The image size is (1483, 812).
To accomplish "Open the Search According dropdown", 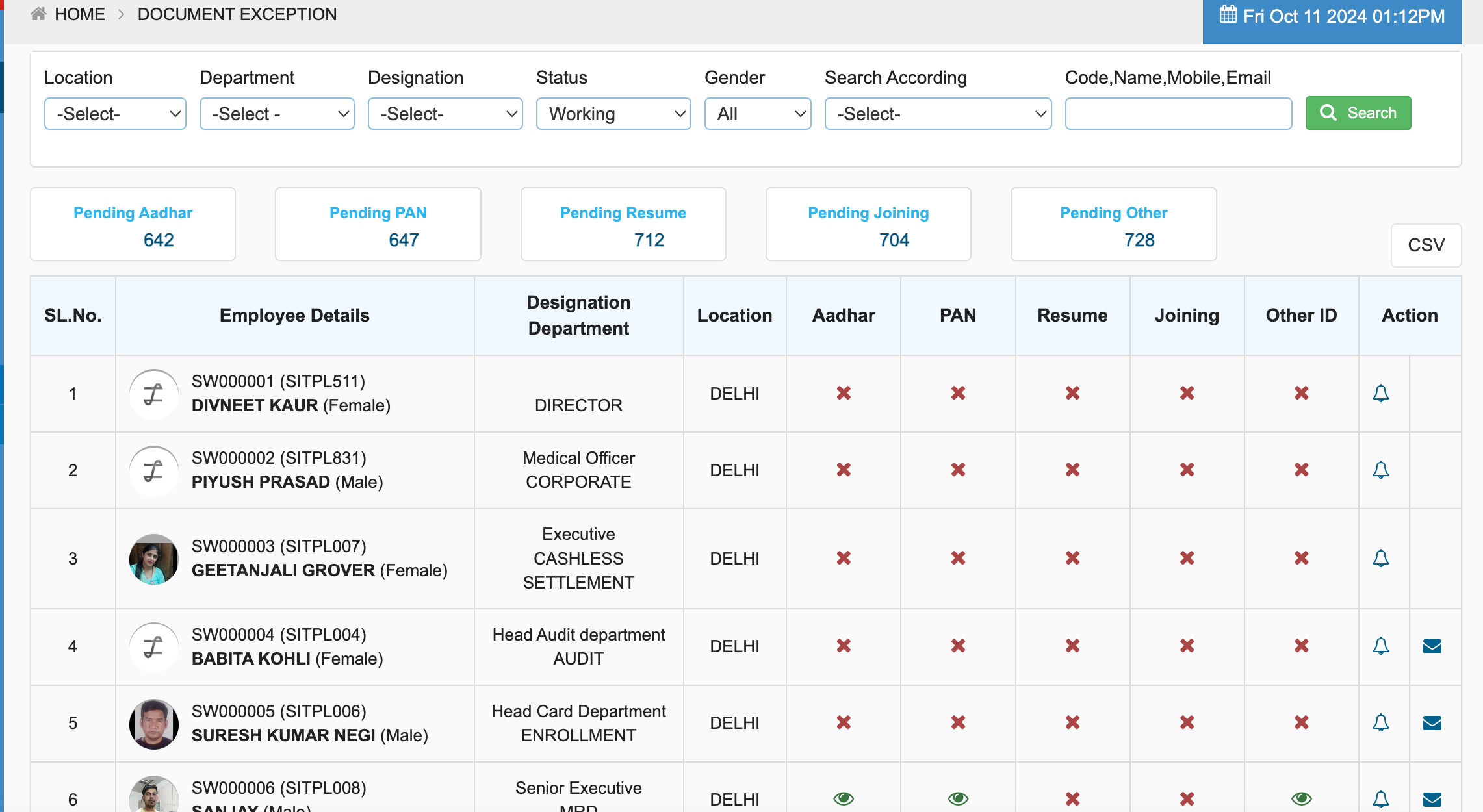I will [x=937, y=114].
